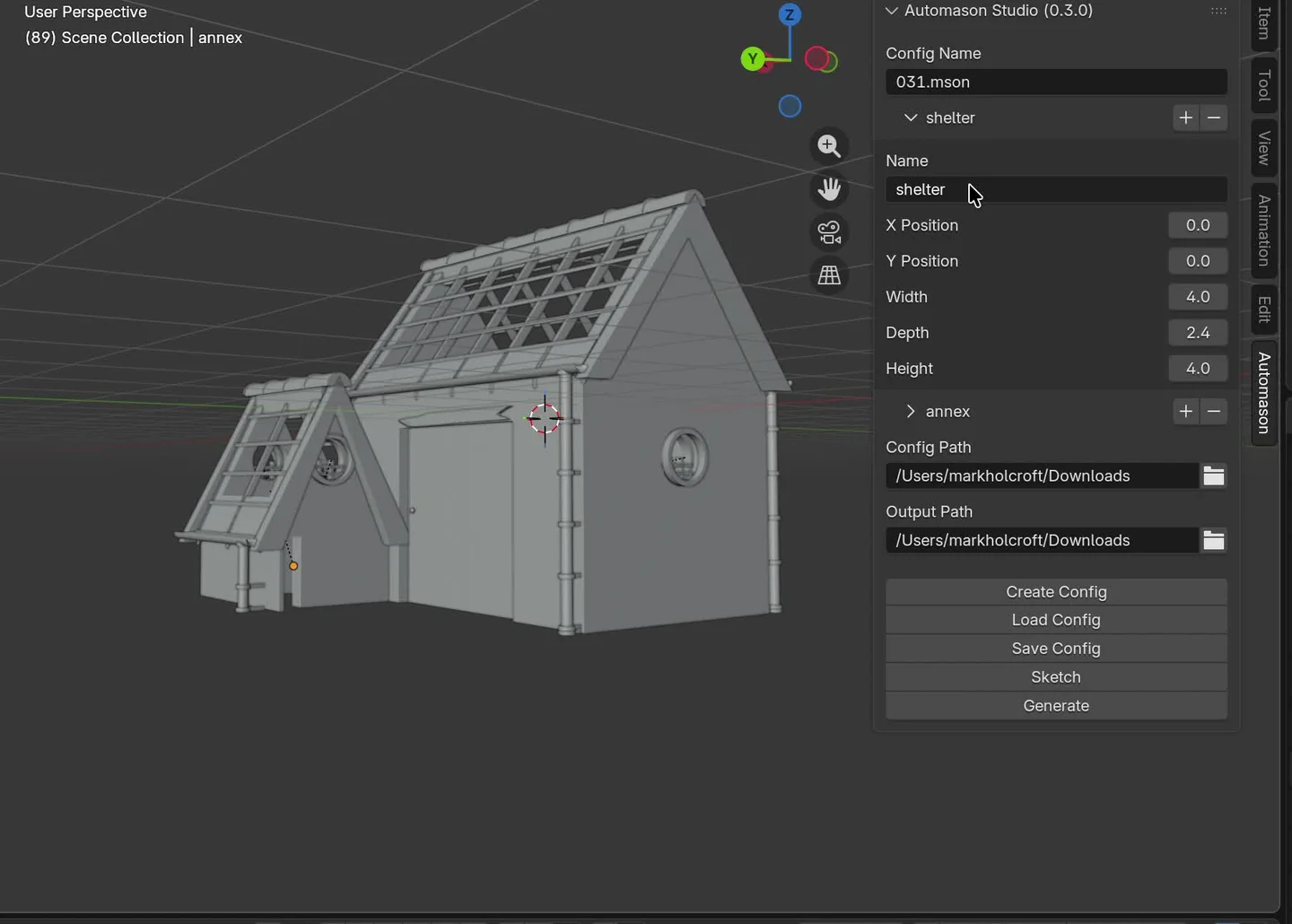Open the Item sidebar tab
The height and width of the screenshot is (924, 1292).
coord(1264,23)
